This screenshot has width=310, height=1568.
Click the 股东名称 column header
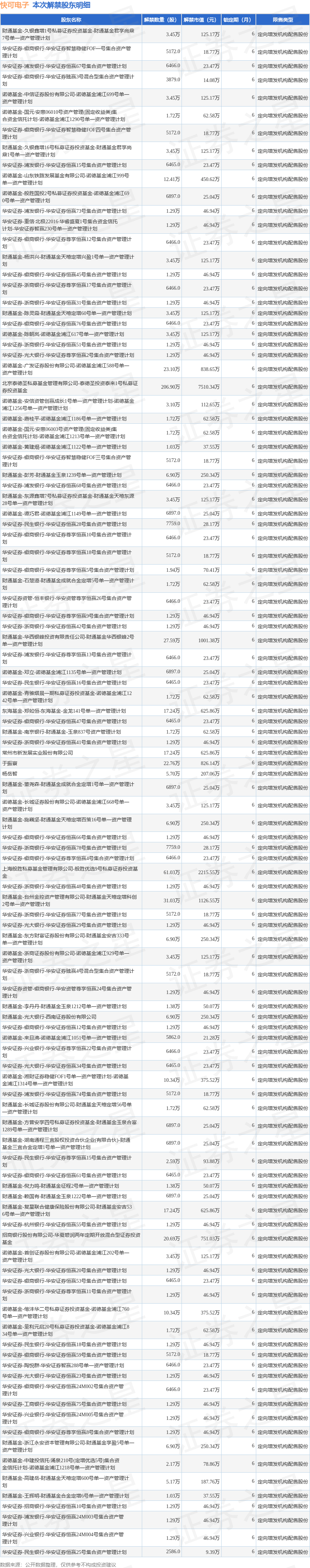pos(71,20)
